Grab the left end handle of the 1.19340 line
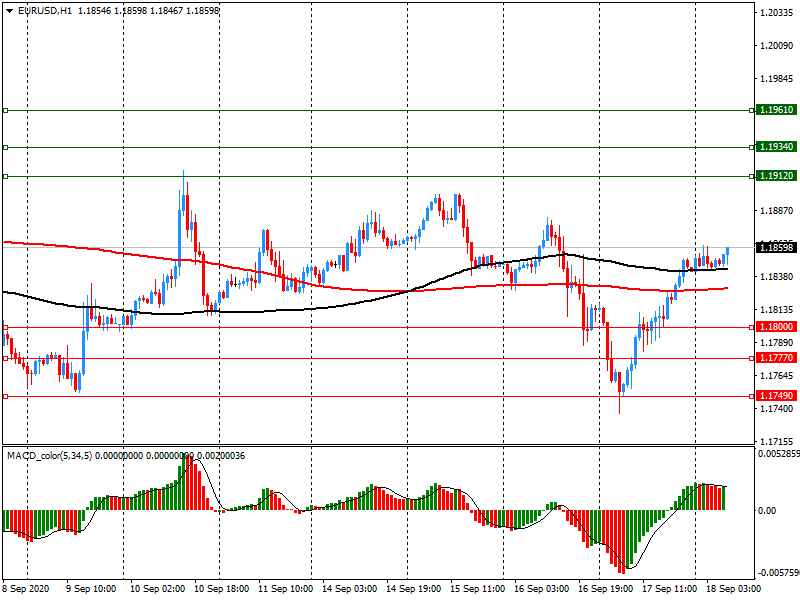The width and height of the screenshot is (800, 600). click(6, 147)
